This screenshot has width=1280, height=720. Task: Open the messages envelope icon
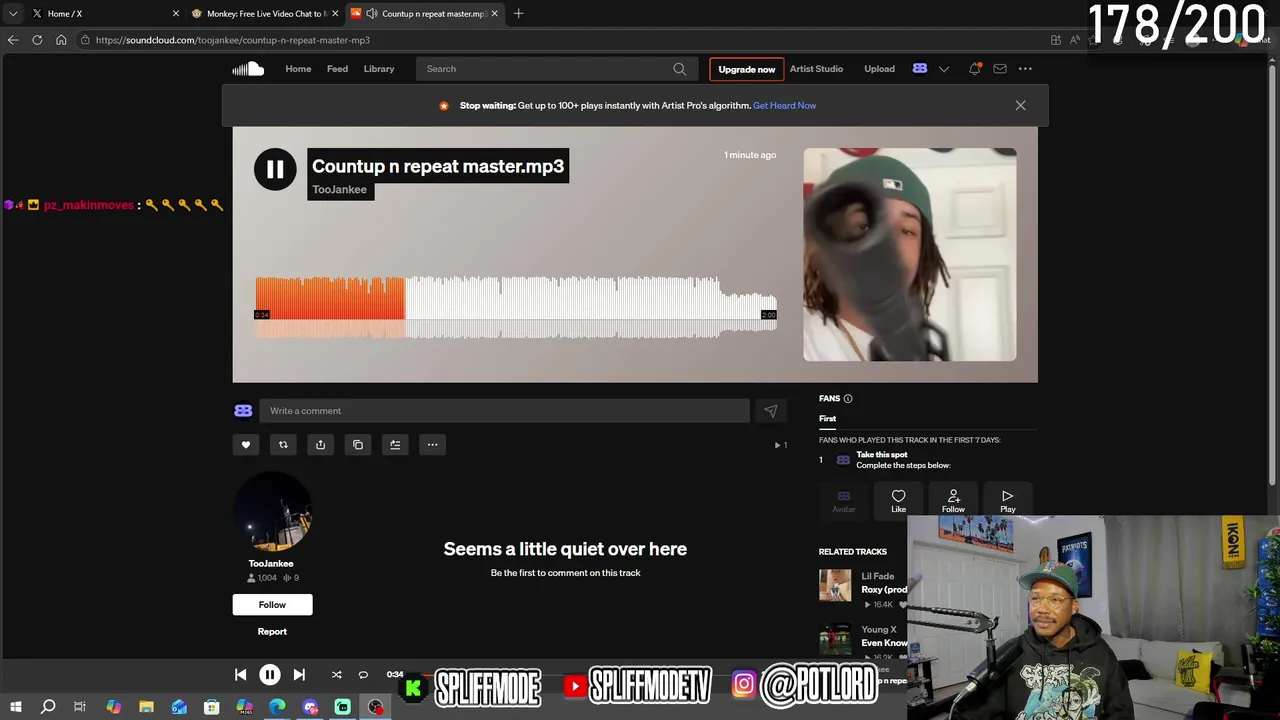click(x=1000, y=69)
